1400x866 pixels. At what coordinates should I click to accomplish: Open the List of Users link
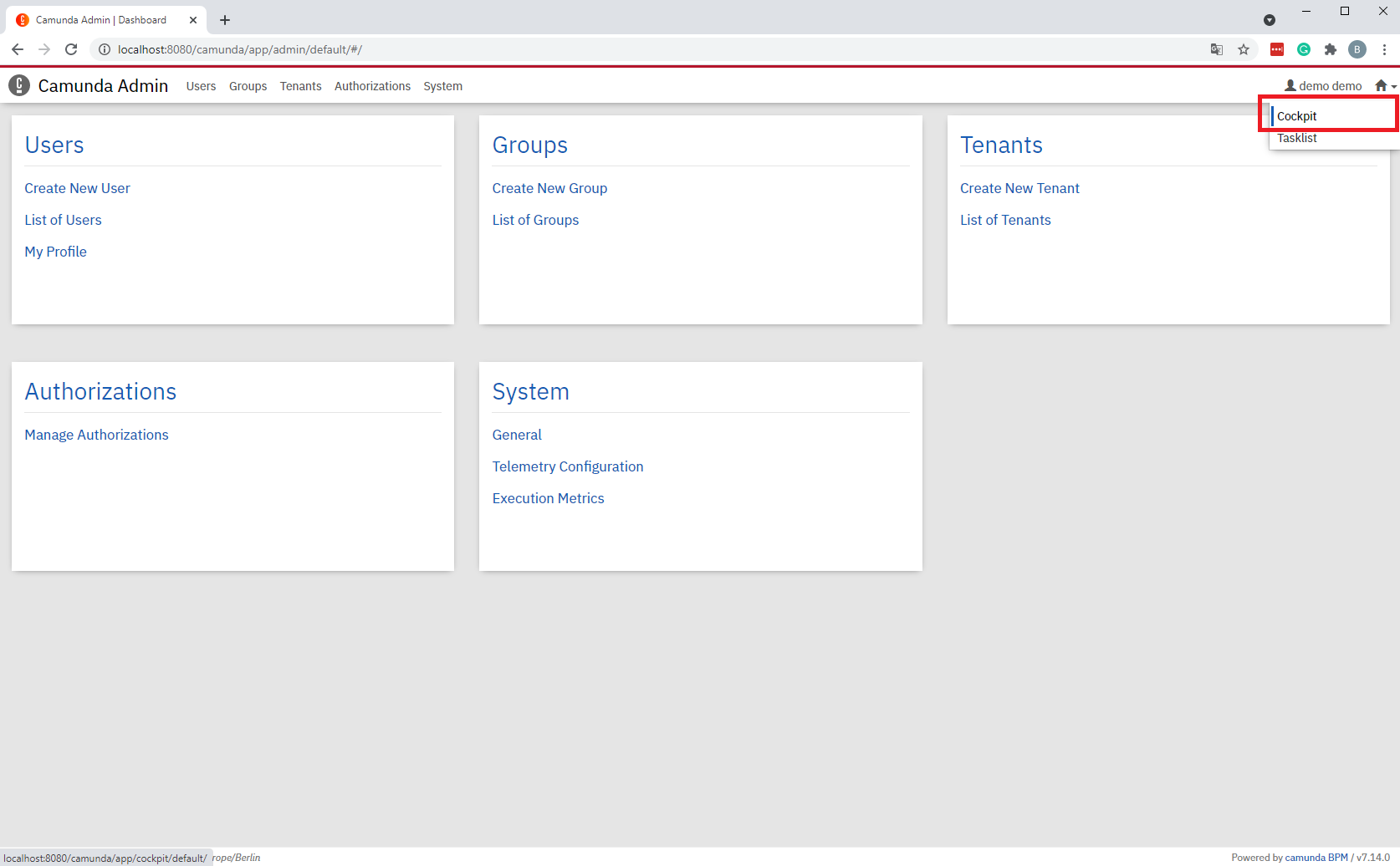click(x=63, y=220)
